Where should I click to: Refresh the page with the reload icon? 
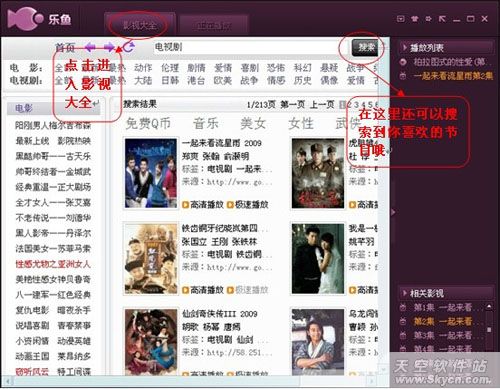click(x=129, y=47)
